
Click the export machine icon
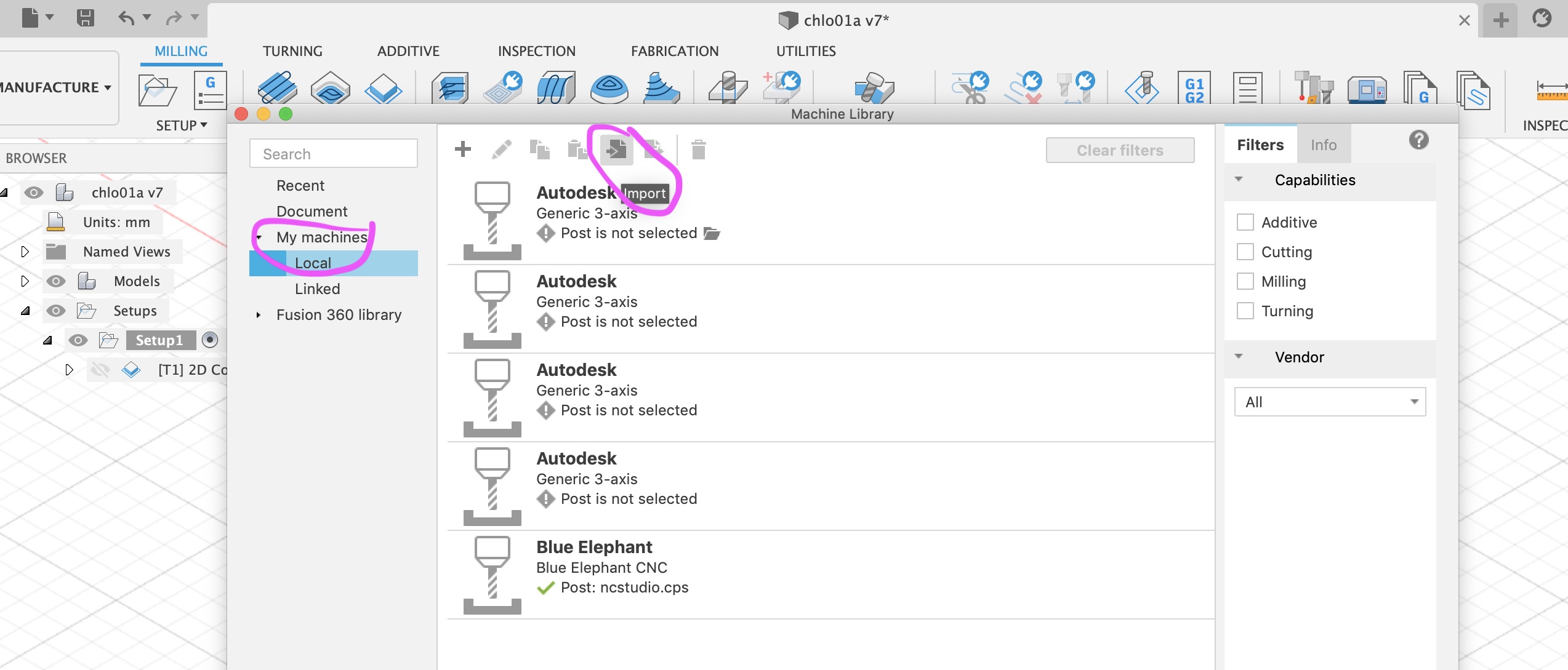654,150
